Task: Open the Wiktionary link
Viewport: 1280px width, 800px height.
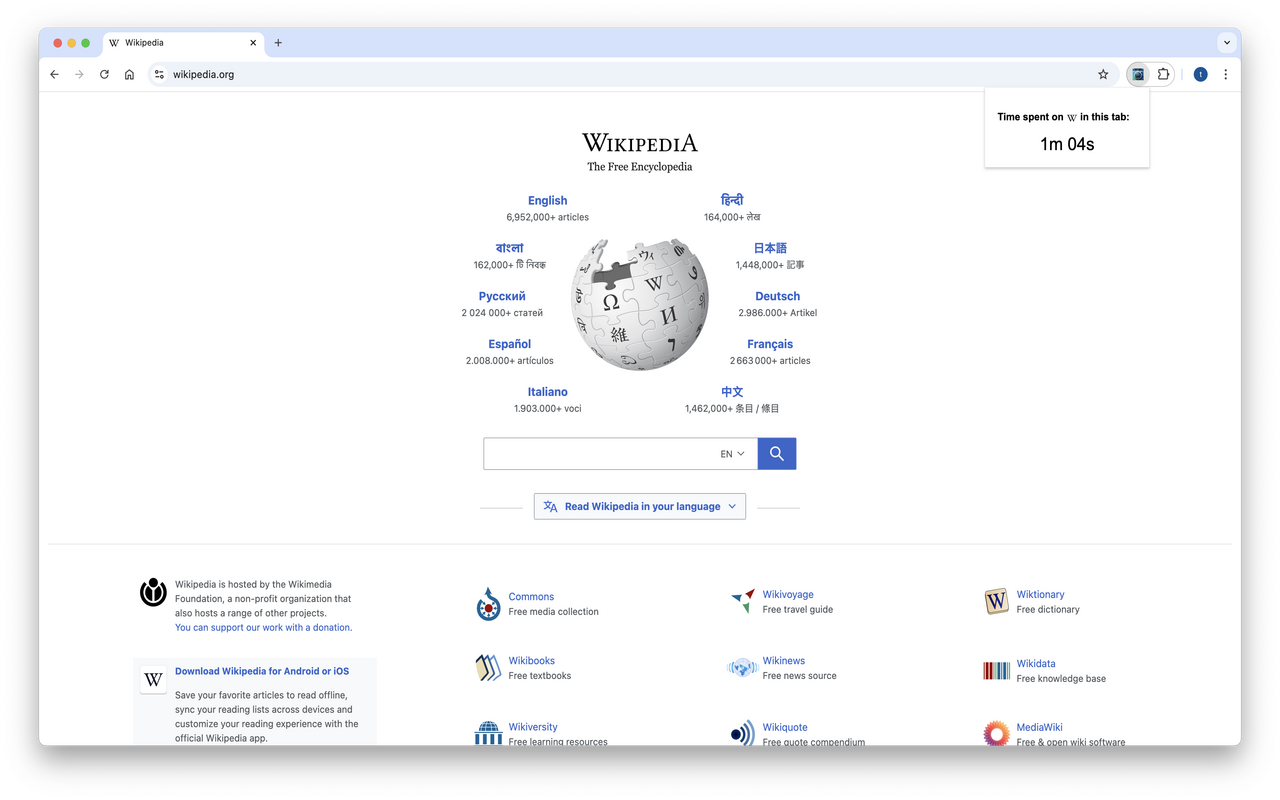Action: (x=1040, y=595)
